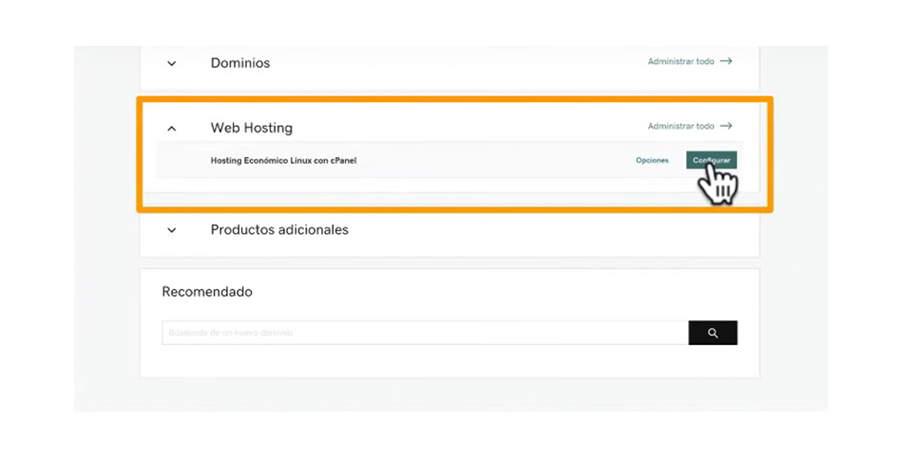
Task: Click the Recomendado heading
Action: pos(207,292)
